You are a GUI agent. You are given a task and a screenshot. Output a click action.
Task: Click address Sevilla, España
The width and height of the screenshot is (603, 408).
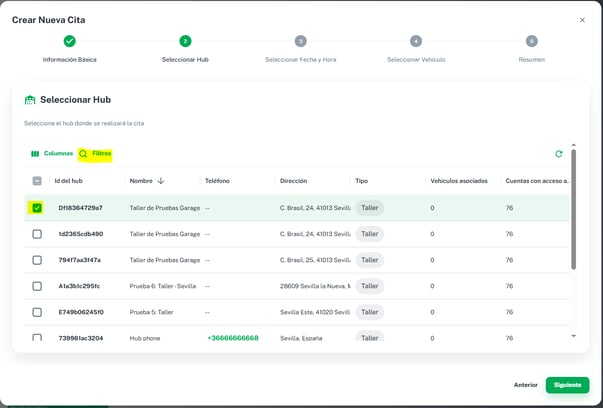(301, 338)
